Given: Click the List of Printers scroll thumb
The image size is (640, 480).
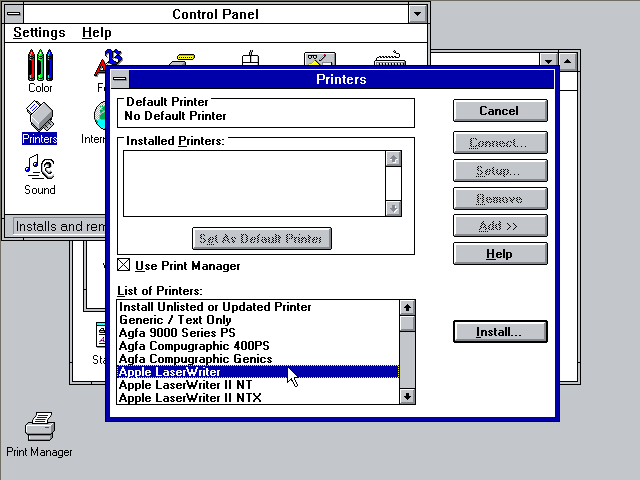Looking at the screenshot, I should click(407, 323).
